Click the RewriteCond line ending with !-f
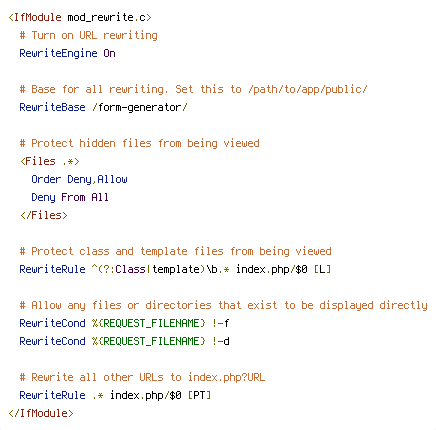Screen dimensions: 436x430 click(124, 323)
